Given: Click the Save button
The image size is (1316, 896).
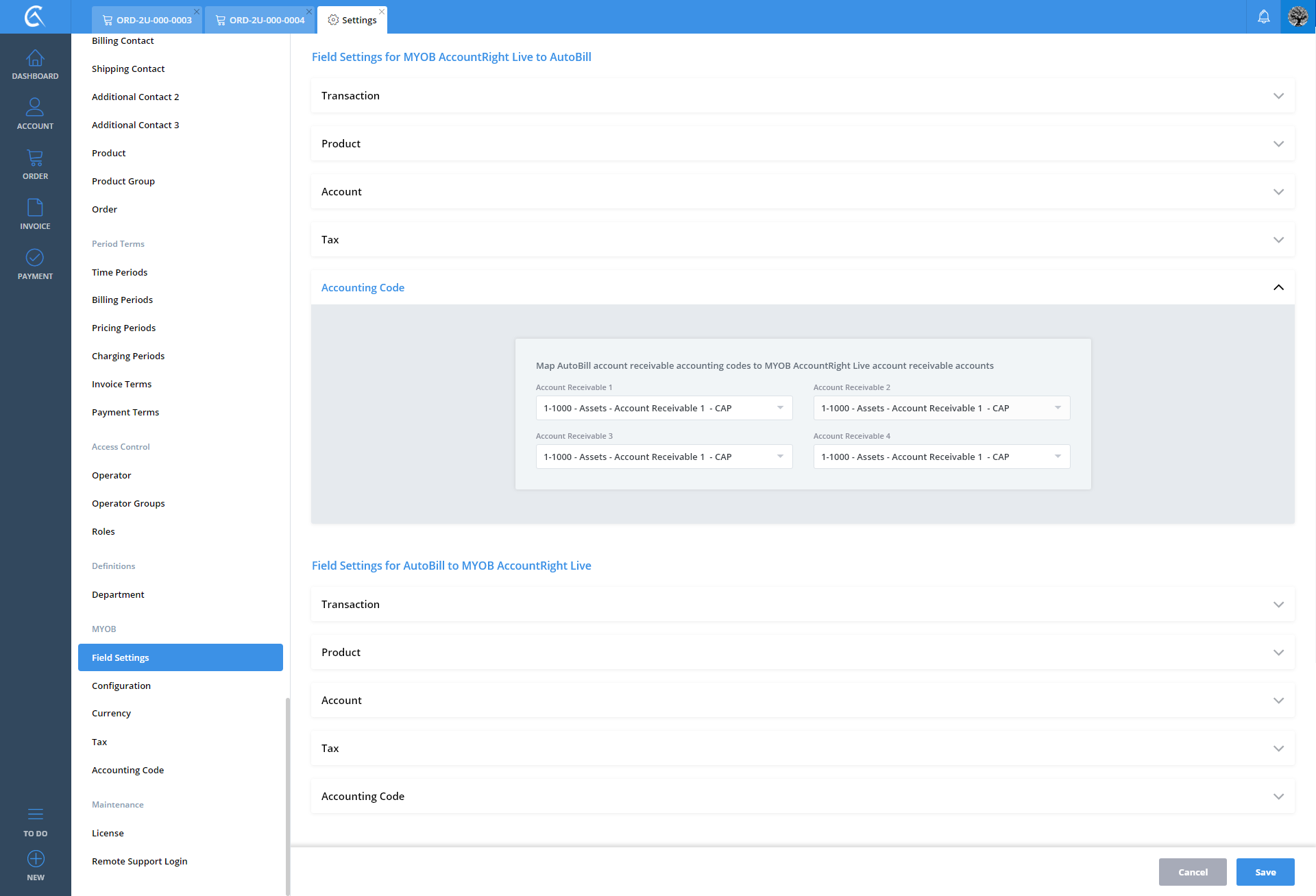Looking at the screenshot, I should tap(1265, 872).
